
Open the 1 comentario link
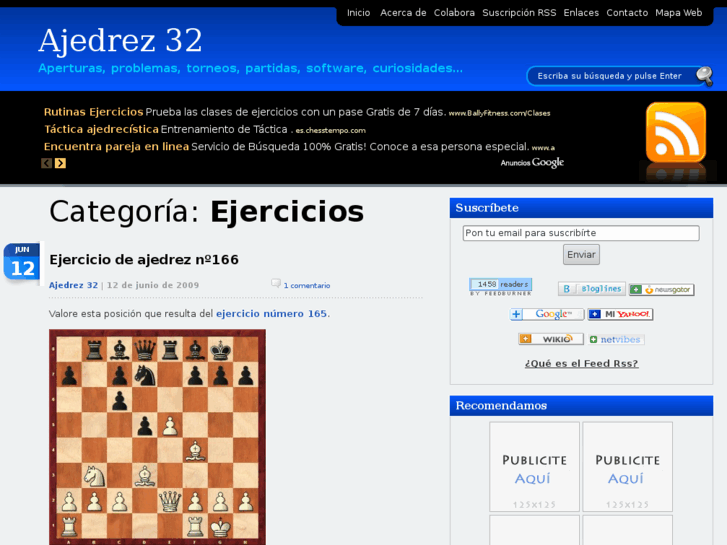tap(306, 285)
